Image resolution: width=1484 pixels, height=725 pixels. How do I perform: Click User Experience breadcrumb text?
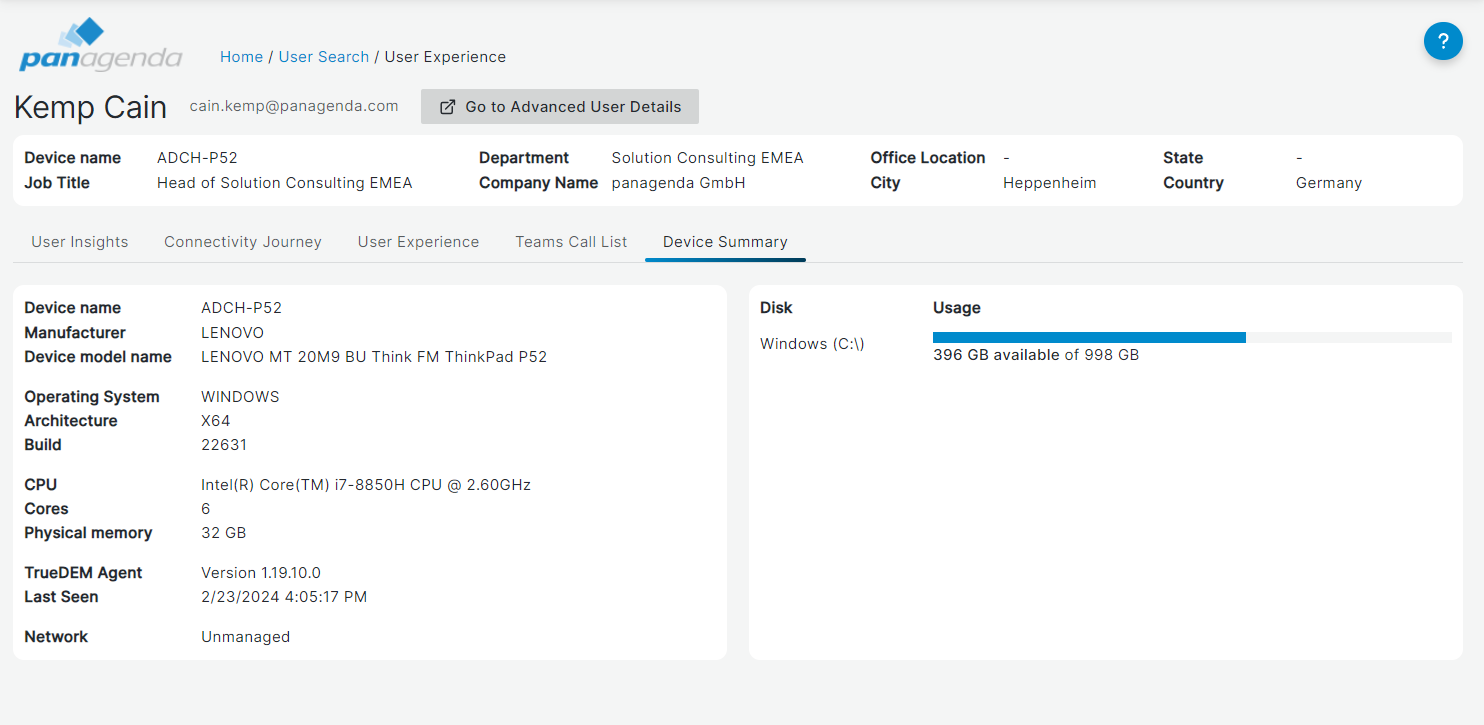click(x=445, y=57)
